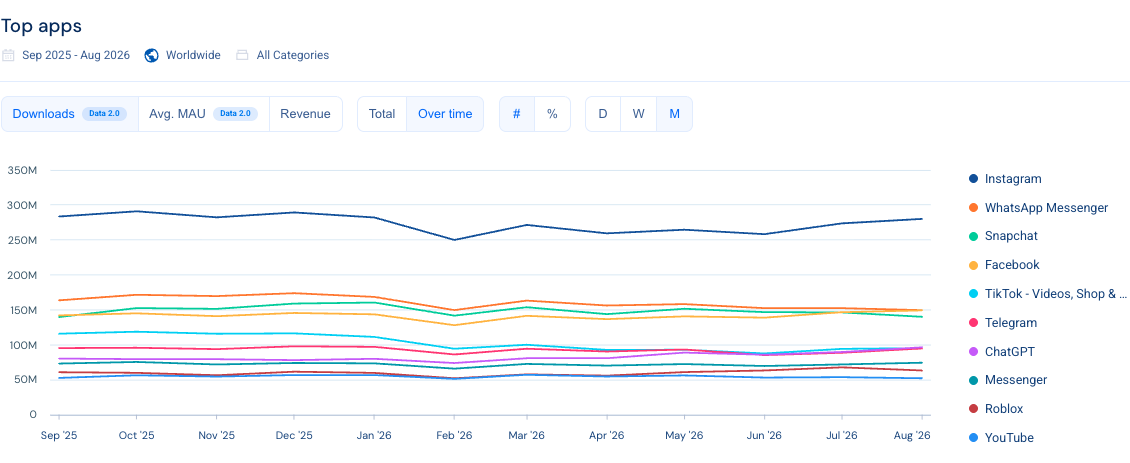This screenshot has width=1130, height=463.
Task: Click the Top apps heading
Action: pos(41,26)
